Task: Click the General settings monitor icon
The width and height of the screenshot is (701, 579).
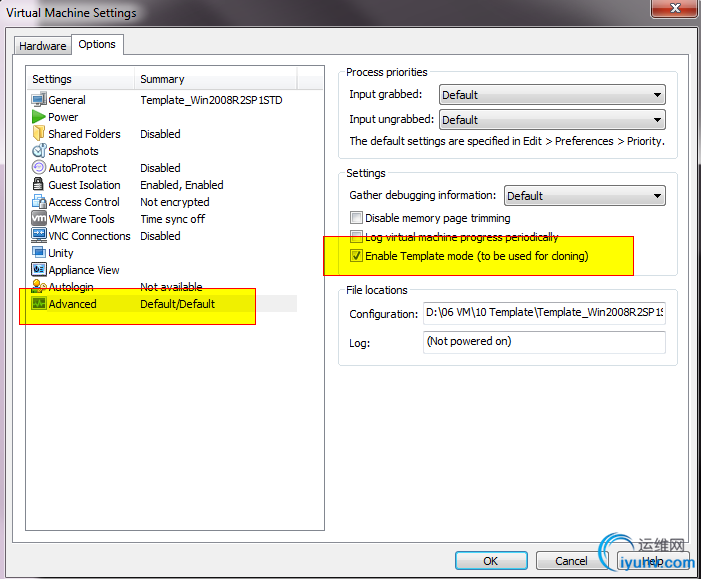Action: pyautogui.click(x=39, y=99)
